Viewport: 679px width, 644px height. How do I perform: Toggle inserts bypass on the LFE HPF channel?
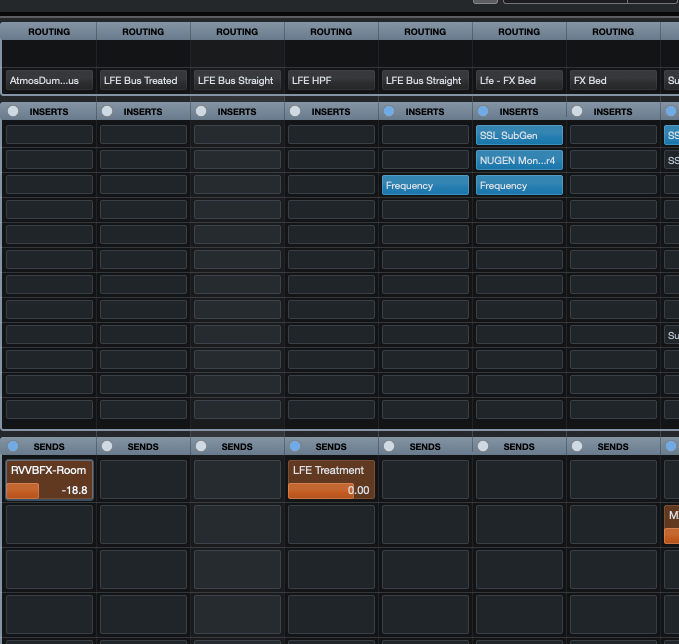[x=295, y=111]
